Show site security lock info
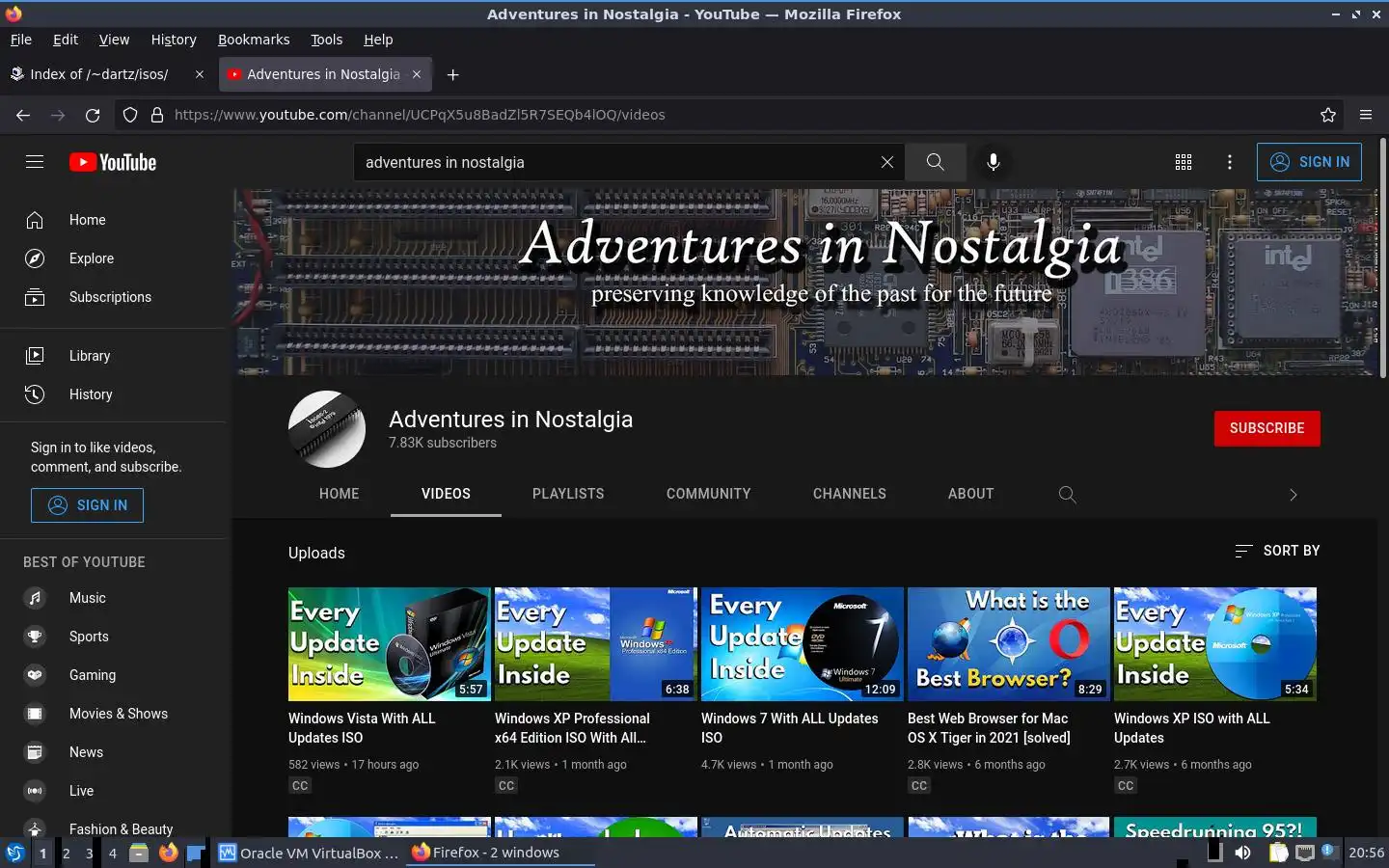Screen dimensions: 1389x868 157,115
